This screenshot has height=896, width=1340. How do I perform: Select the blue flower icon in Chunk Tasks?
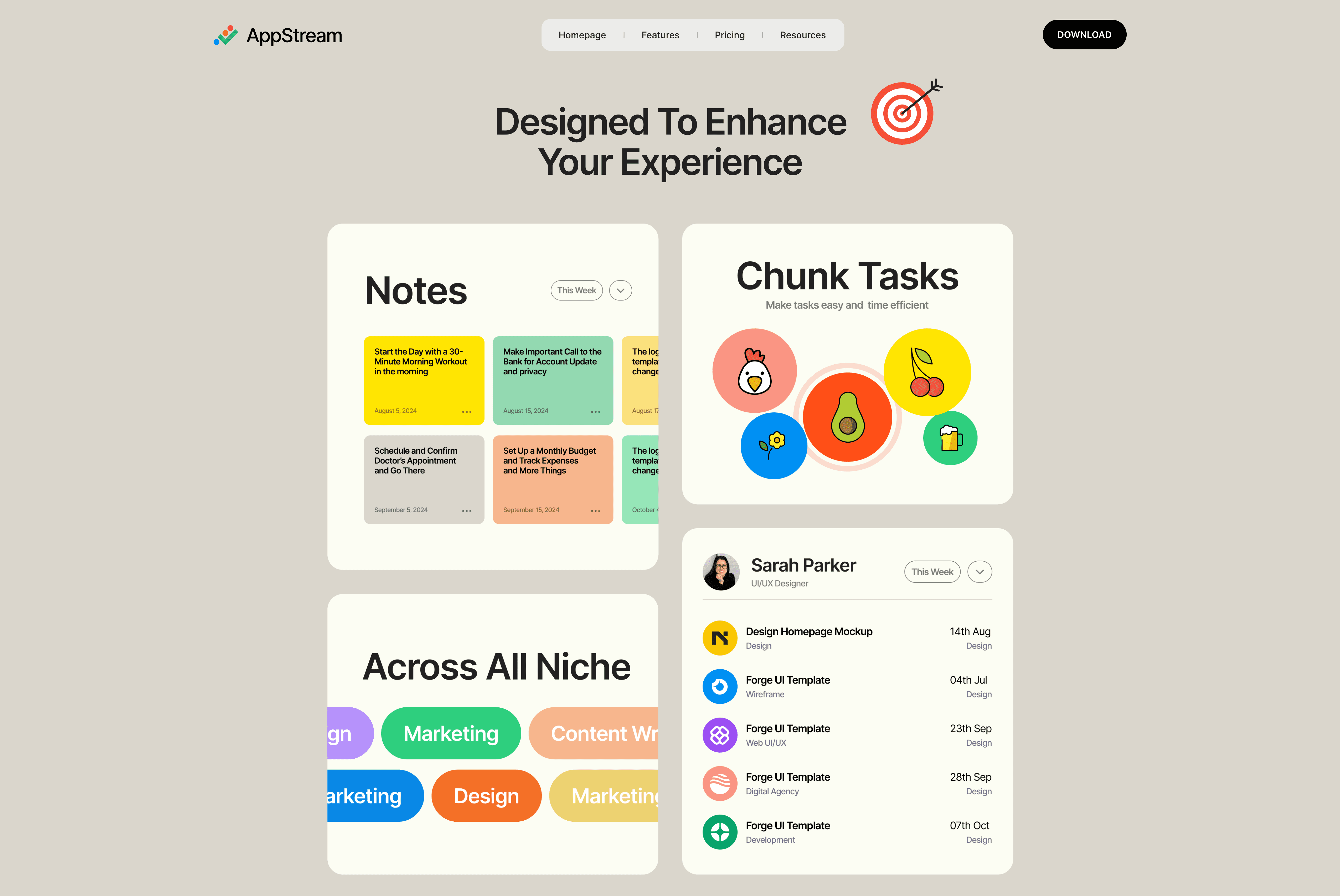tap(774, 446)
